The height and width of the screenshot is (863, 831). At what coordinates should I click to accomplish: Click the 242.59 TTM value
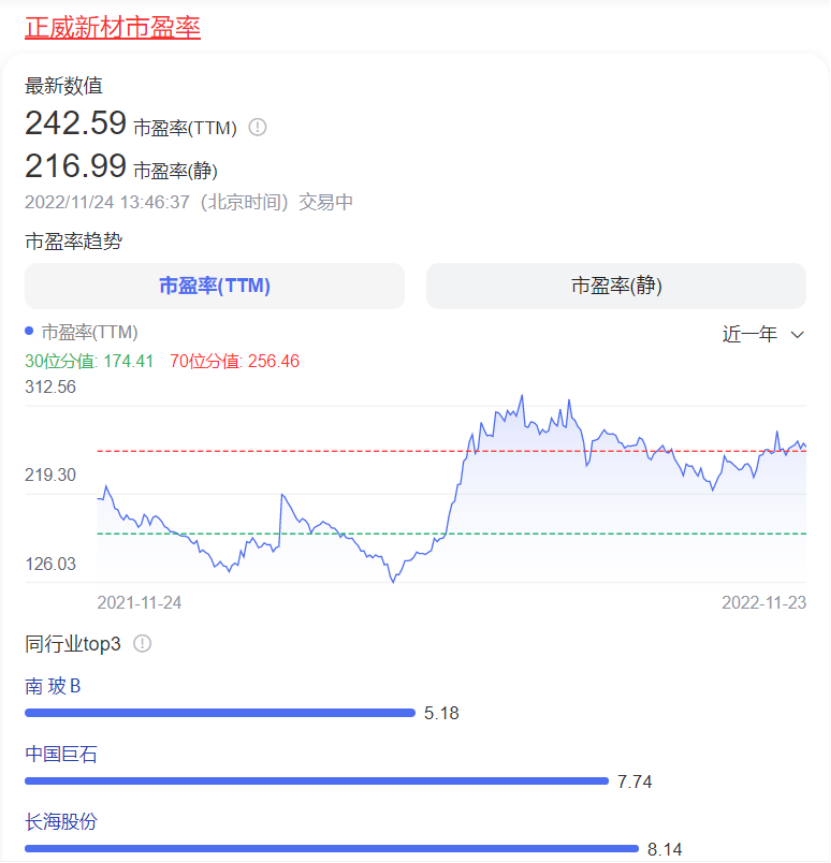76,123
